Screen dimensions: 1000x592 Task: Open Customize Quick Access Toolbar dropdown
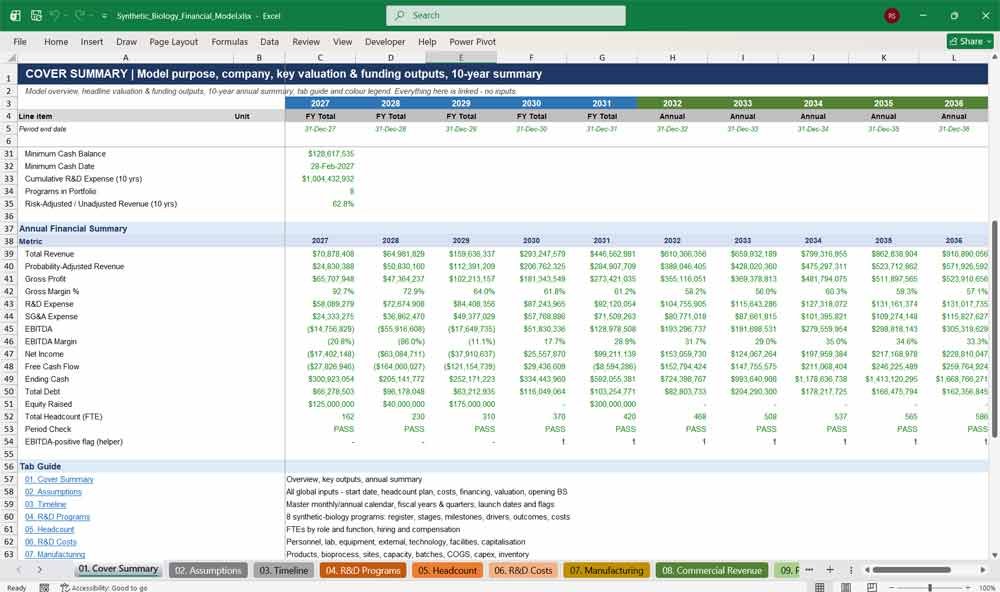coord(104,16)
